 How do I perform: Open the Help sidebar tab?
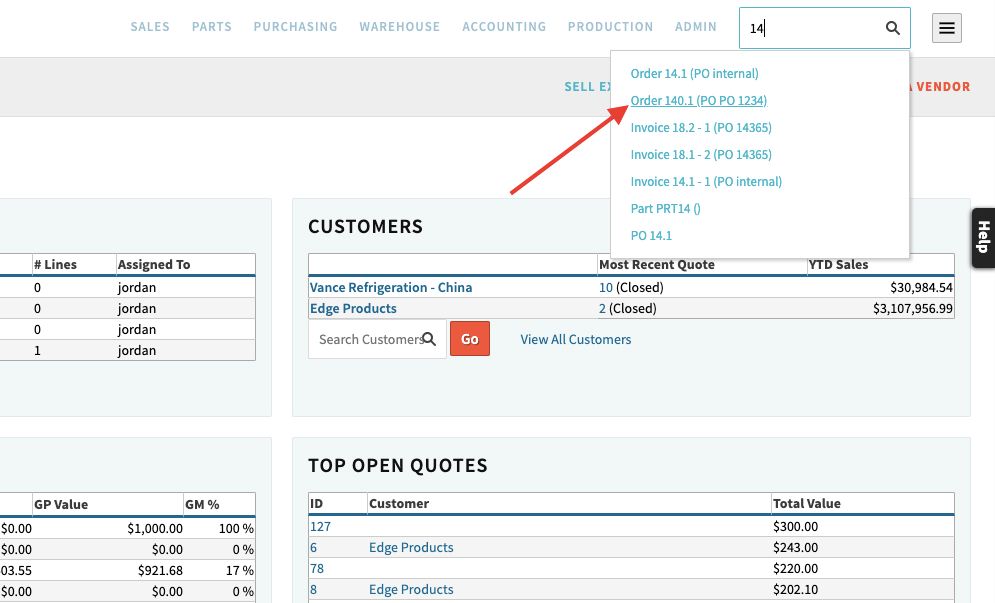click(982, 238)
